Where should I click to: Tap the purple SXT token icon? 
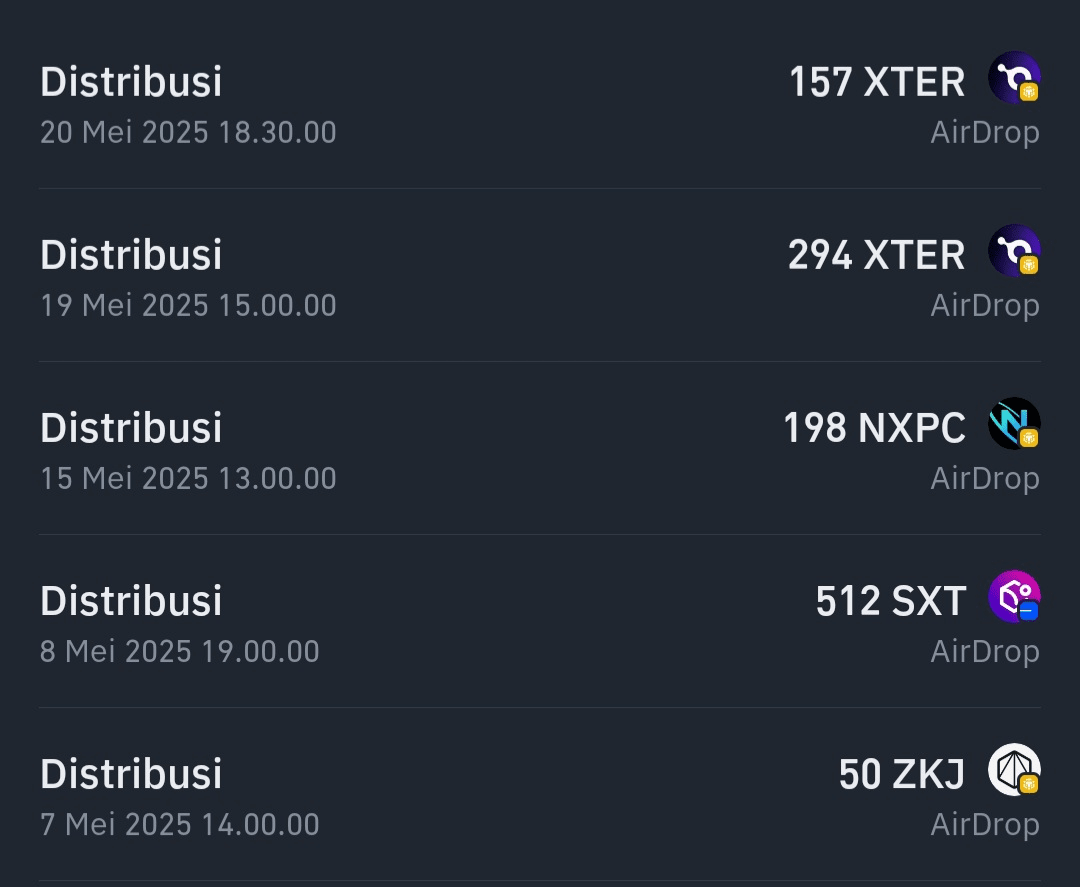click(1014, 596)
